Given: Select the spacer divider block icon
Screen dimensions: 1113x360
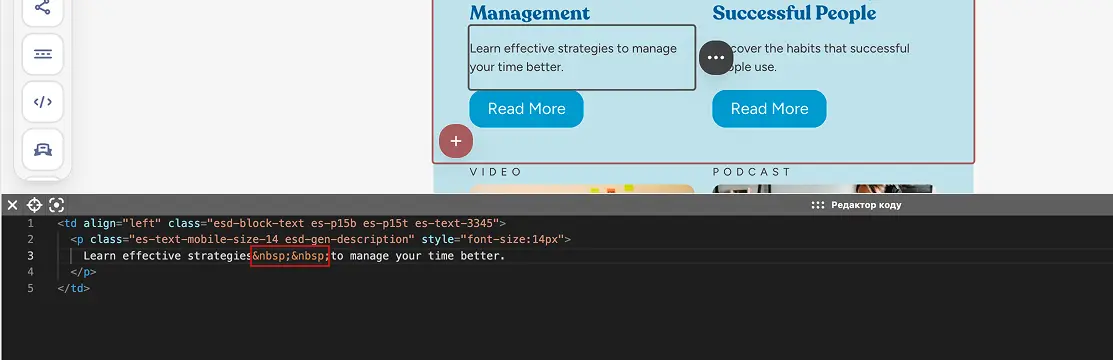Looking at the screenshot, I should (43, 54).
